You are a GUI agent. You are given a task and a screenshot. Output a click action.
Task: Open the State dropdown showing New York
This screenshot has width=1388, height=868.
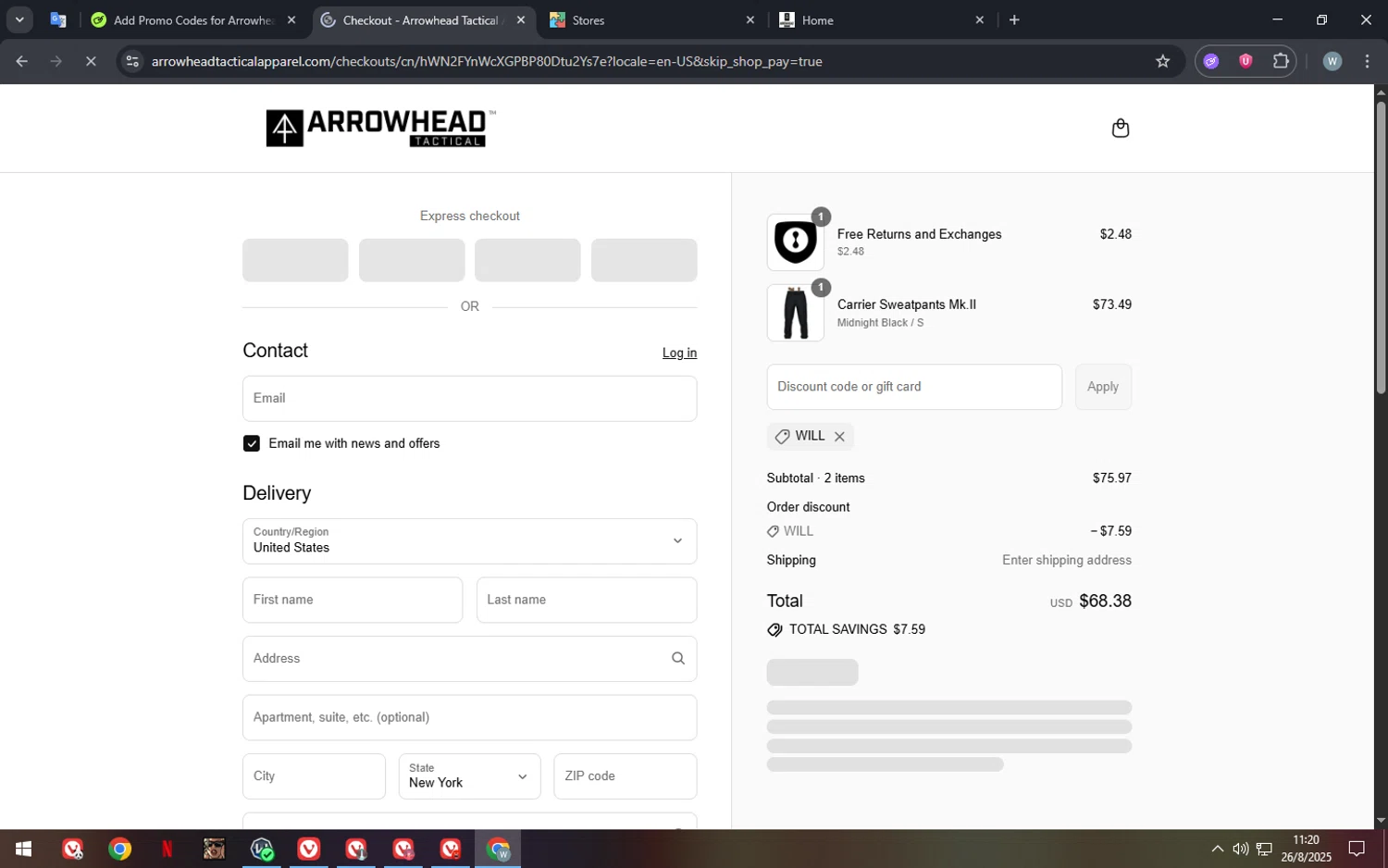[x=469, y=776]
